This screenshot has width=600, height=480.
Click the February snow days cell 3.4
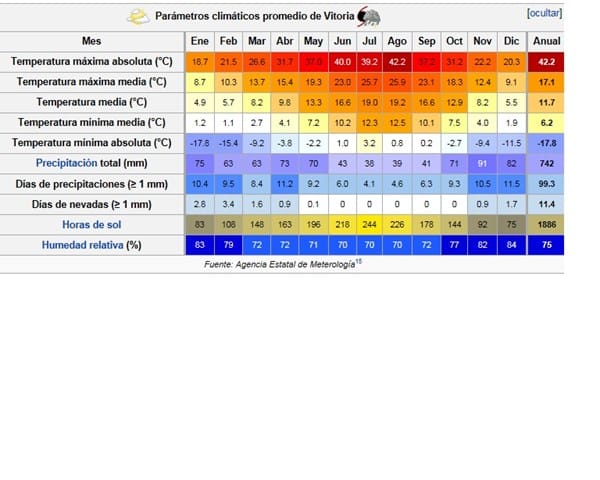tap(228, 204)
